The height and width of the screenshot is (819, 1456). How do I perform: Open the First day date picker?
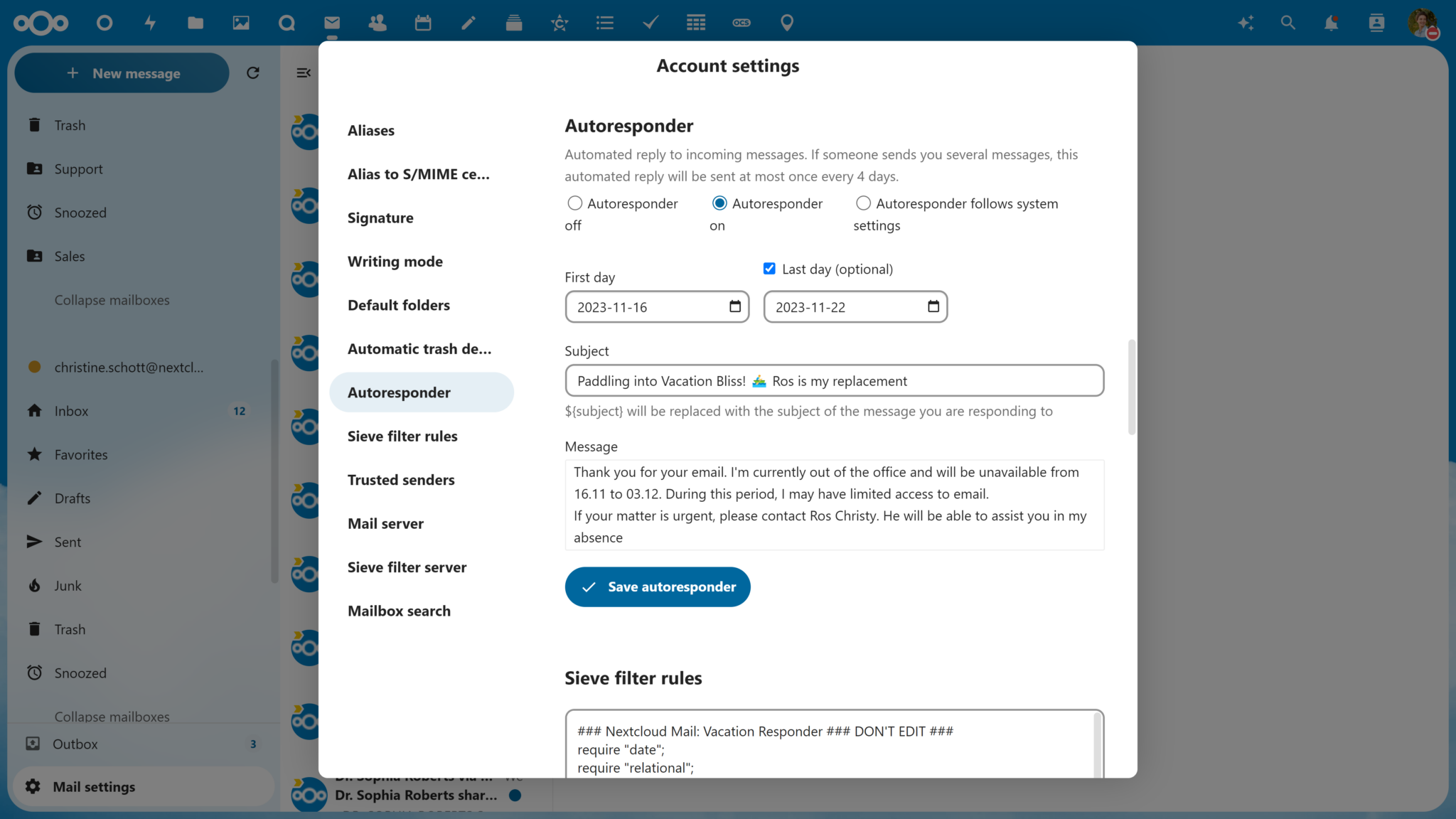(x=735, y=306)
